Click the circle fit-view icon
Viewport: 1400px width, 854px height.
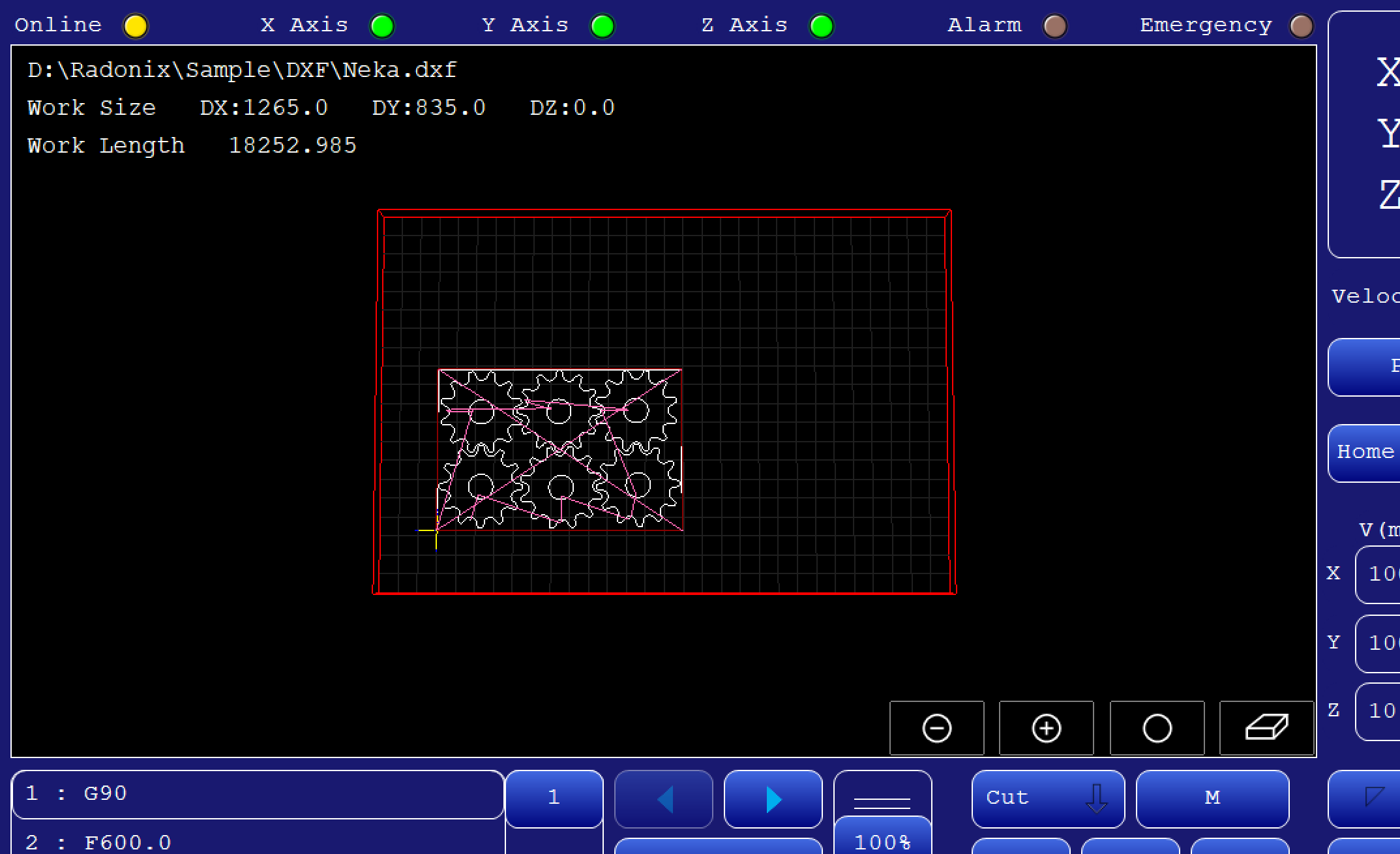[x=1157, y=728]
